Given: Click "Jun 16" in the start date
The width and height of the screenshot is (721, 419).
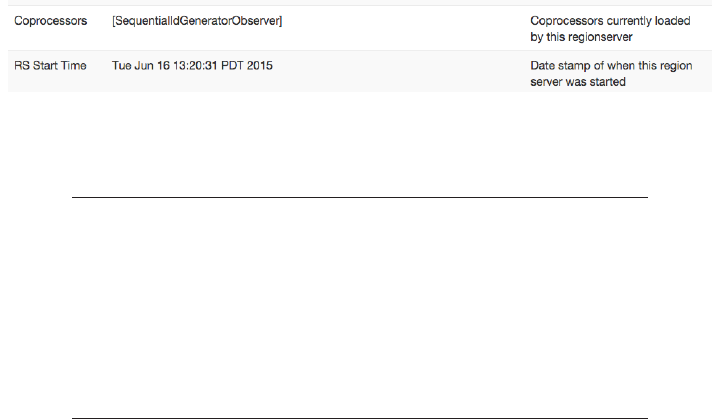Looking at the screenshot, I should tap(153, 66).
